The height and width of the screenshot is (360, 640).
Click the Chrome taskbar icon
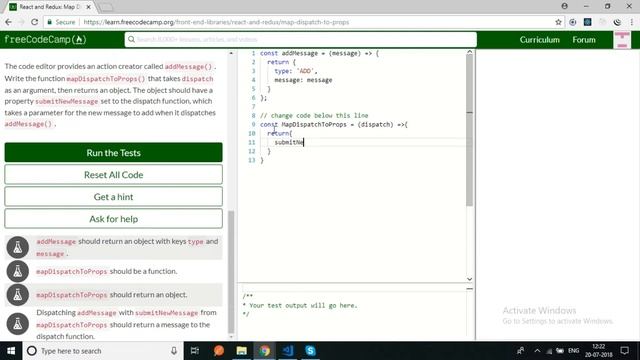coord(264,351)
